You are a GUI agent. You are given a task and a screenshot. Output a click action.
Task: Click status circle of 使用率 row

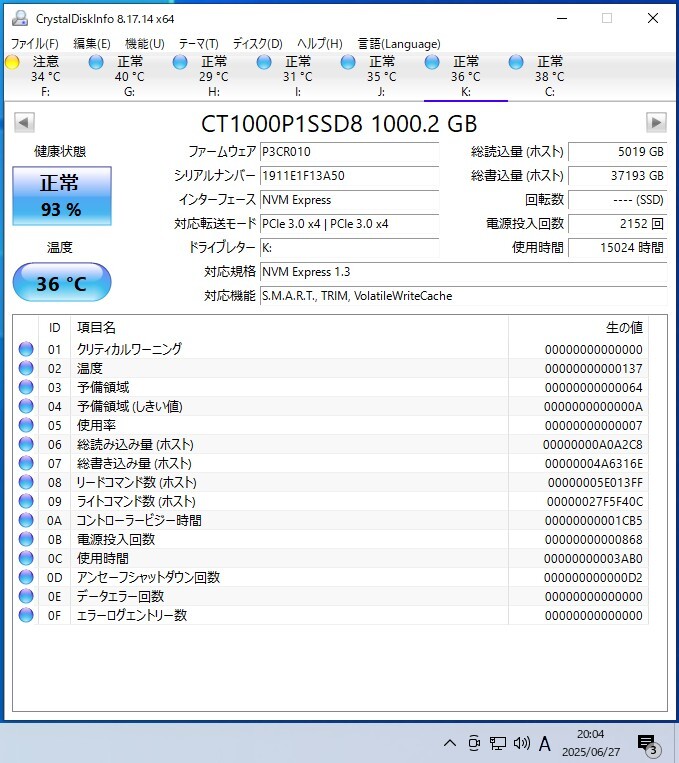pos(26,425)
